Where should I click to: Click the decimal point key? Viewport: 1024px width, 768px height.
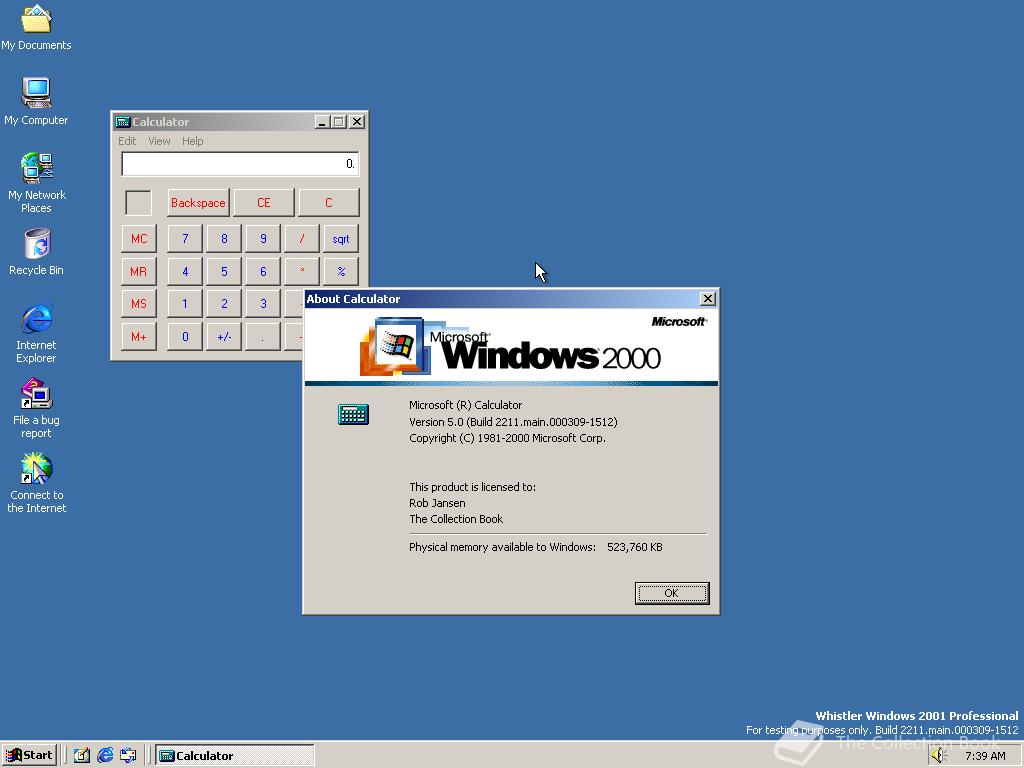pyautogui.click(x=263, y=336)
